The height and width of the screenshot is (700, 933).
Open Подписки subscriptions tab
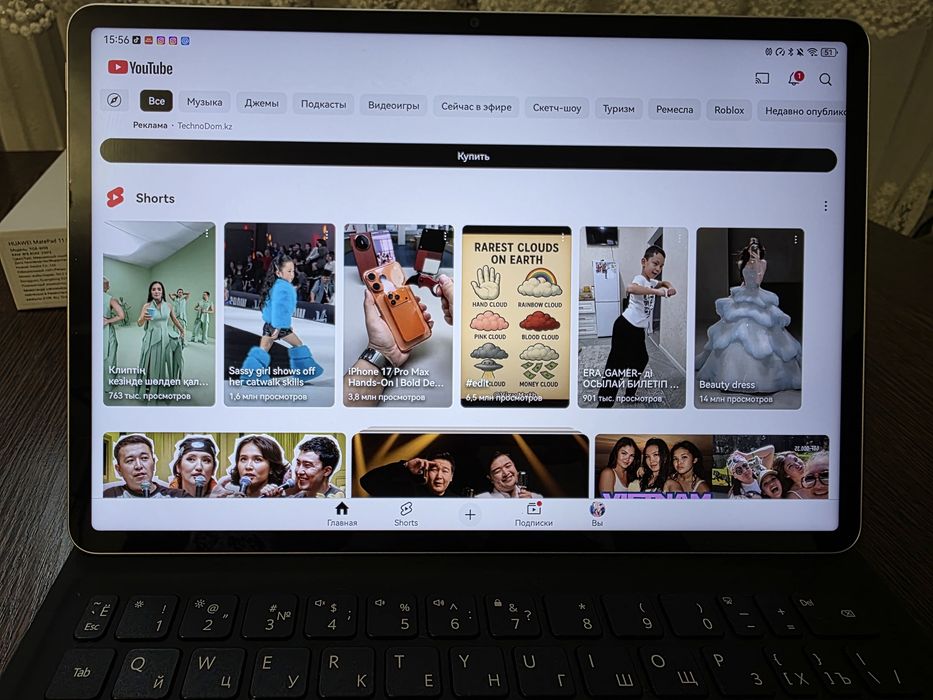[x=534, y=515]
